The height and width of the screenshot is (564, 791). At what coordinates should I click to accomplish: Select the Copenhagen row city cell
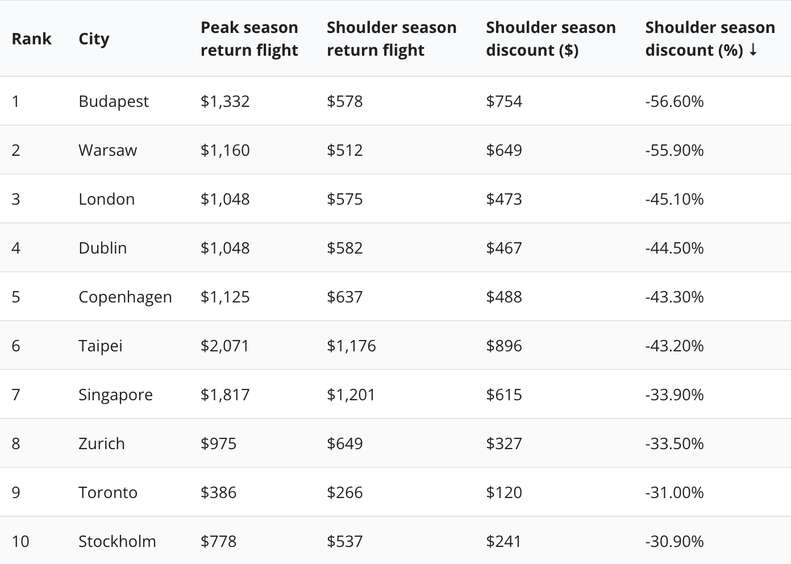click(x=125, y=297)
